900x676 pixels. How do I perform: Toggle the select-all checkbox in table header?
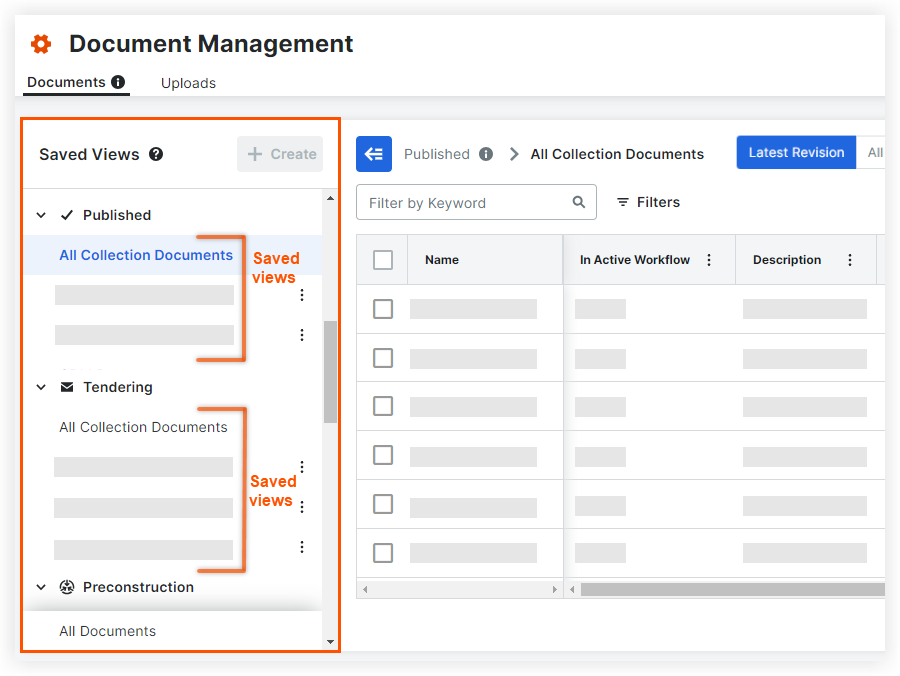(x=383, y=260)
